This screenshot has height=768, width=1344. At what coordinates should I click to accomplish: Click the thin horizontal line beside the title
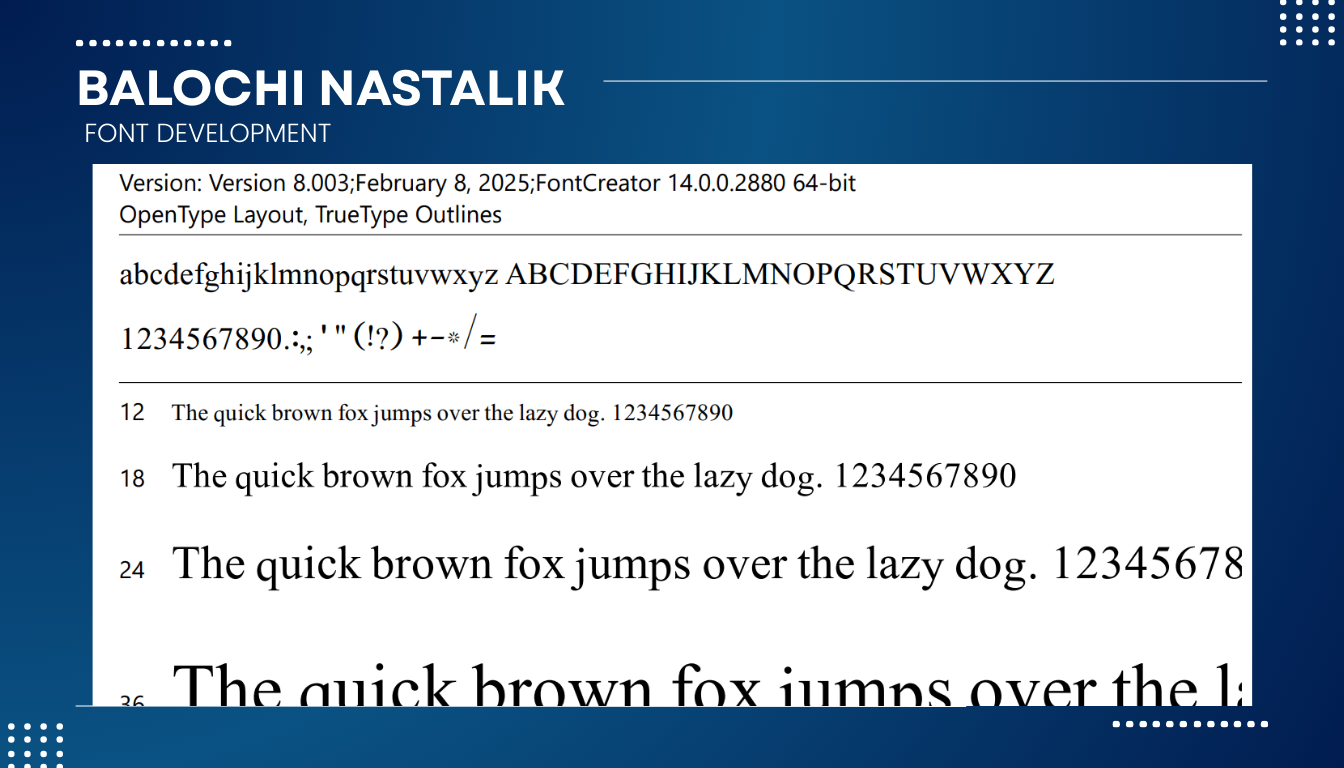(x=934, y=81)
